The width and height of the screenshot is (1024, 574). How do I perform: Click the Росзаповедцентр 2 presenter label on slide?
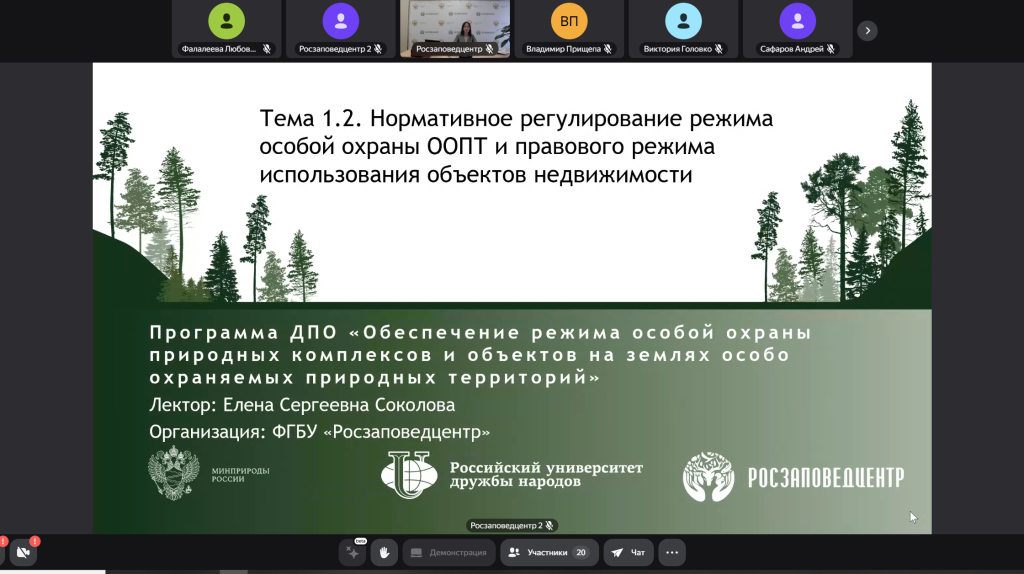tap(512, 525)
